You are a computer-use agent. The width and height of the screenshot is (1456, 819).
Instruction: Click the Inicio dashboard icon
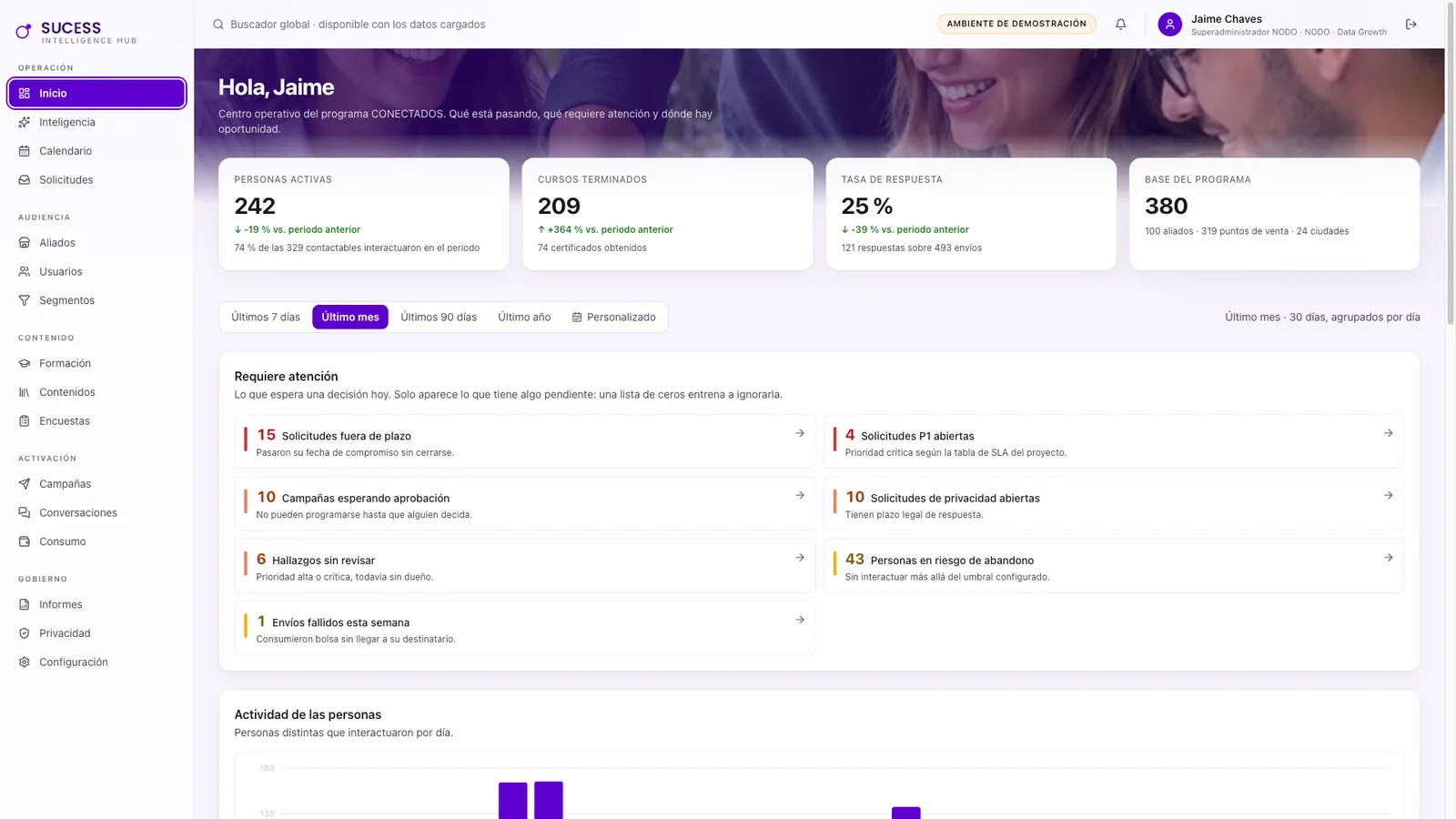point(25,94)
